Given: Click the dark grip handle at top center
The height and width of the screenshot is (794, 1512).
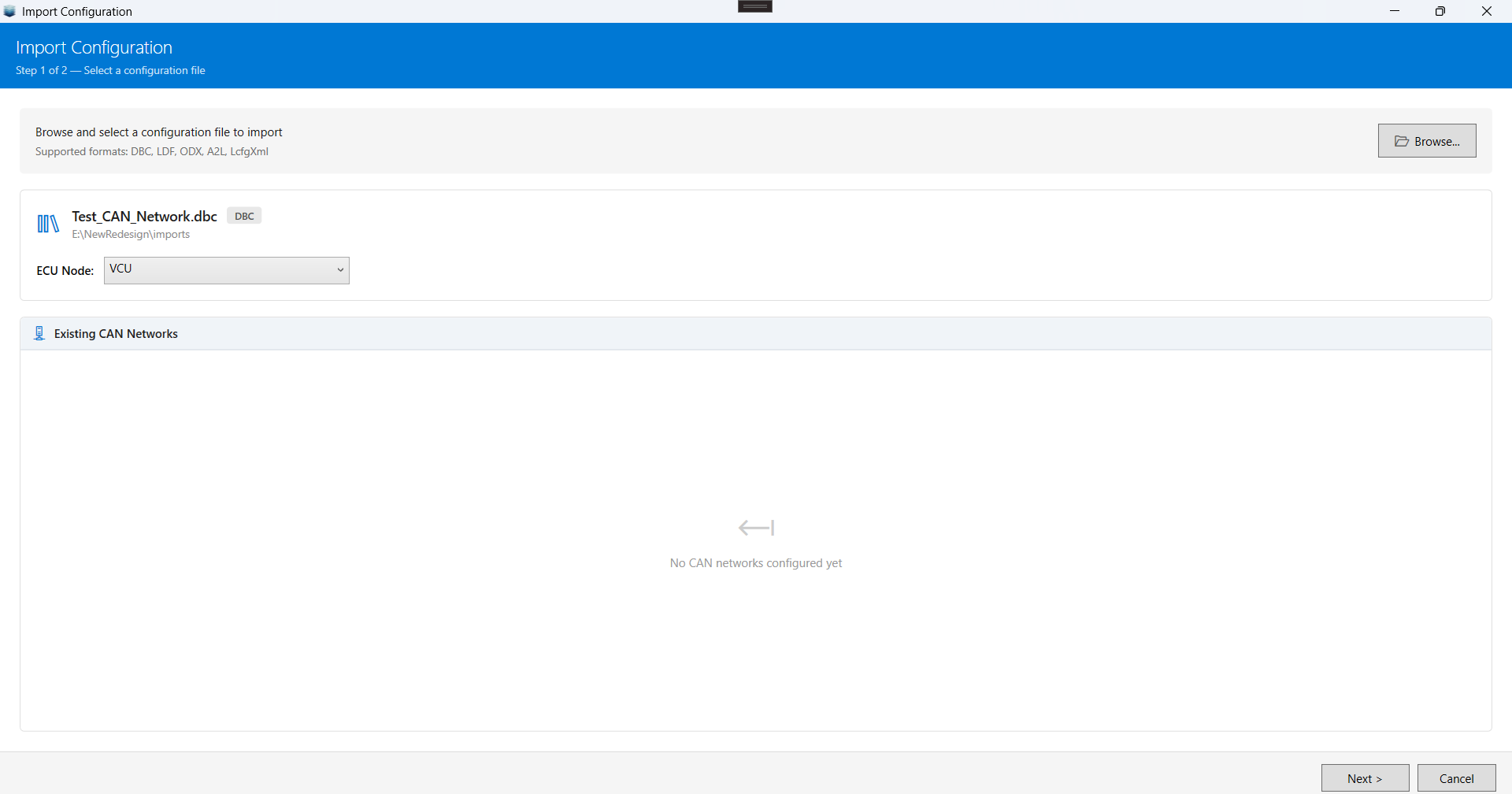Looking at the screenshot, I should [755, 7].
